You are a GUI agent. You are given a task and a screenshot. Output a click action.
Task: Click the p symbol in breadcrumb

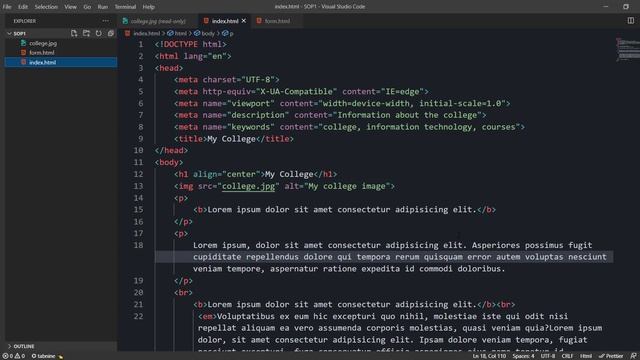(228, 33)
